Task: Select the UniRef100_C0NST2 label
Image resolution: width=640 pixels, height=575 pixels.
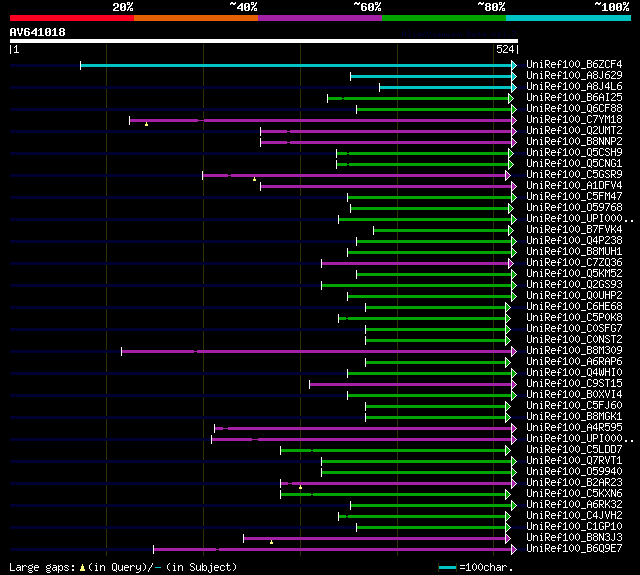Action: (574, 340)
